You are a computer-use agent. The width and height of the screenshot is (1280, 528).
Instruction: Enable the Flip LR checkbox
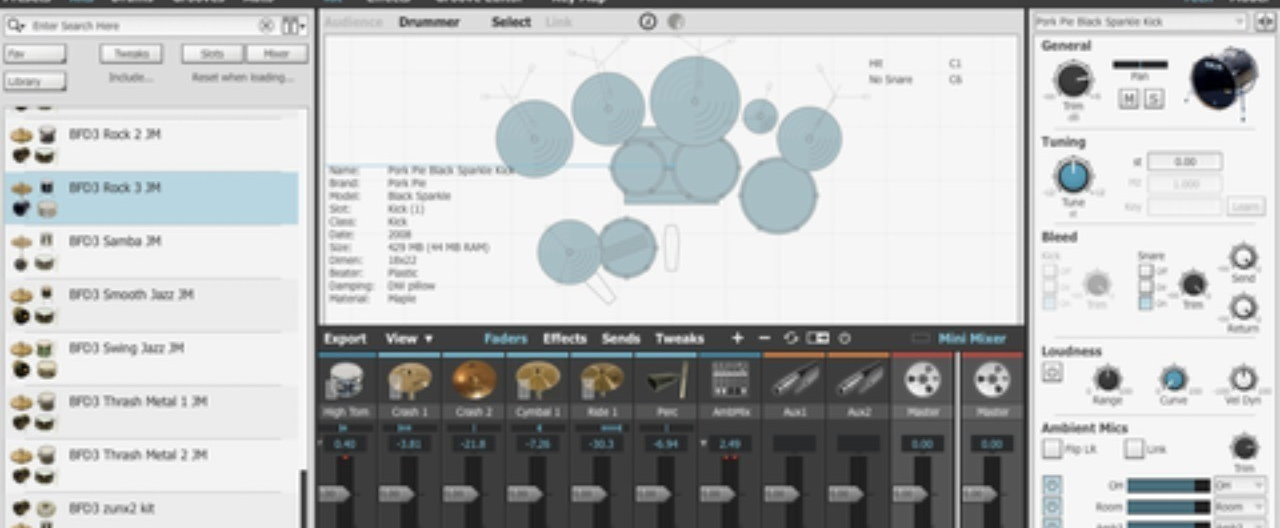[x=1052, y=449]
